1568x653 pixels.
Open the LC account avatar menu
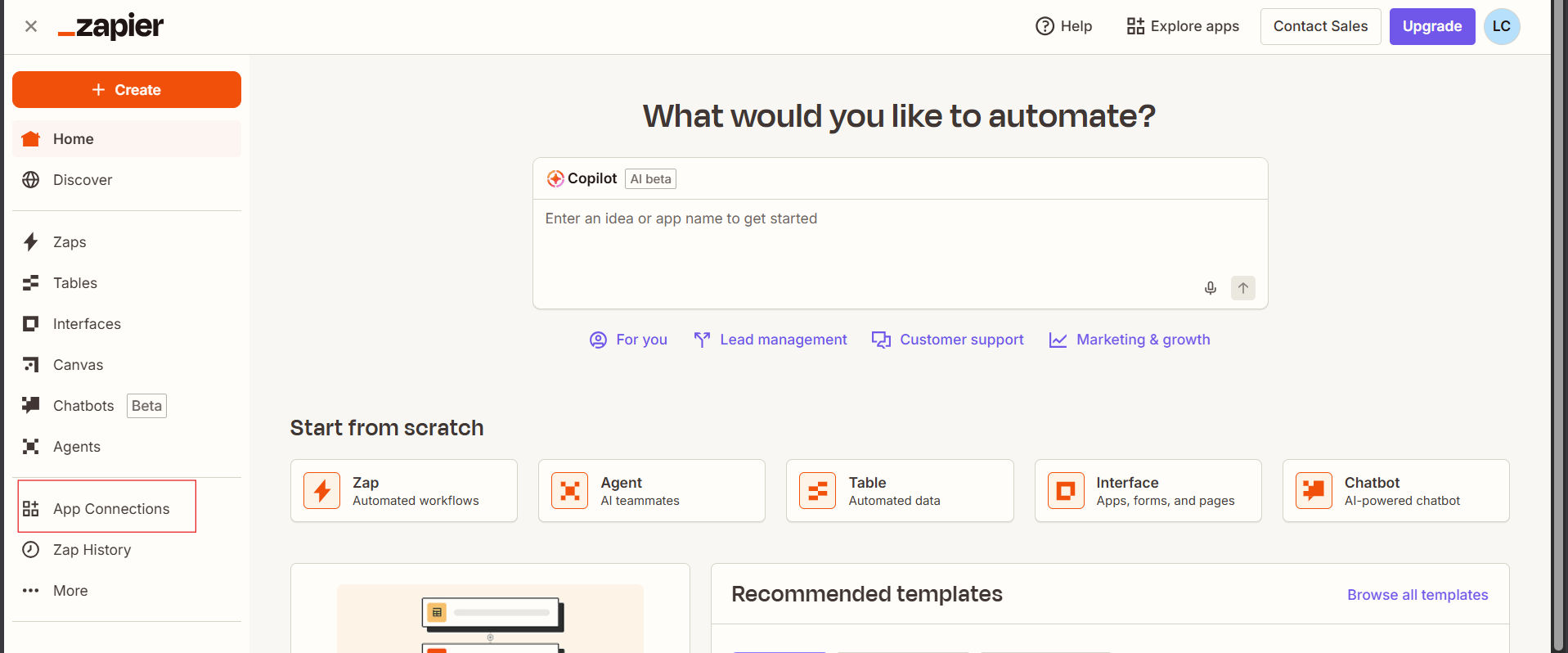tap(1502, 26)
